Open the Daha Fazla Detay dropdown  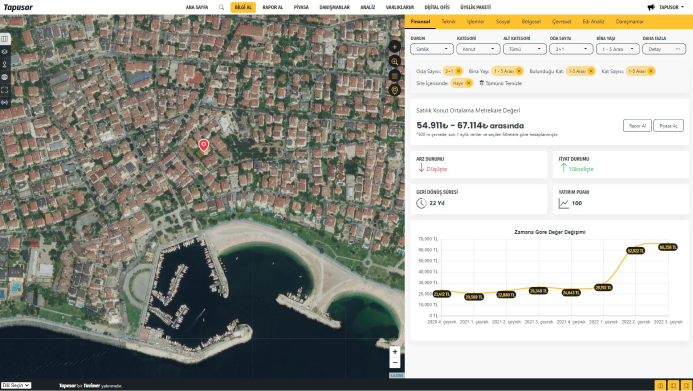[664, 49]
